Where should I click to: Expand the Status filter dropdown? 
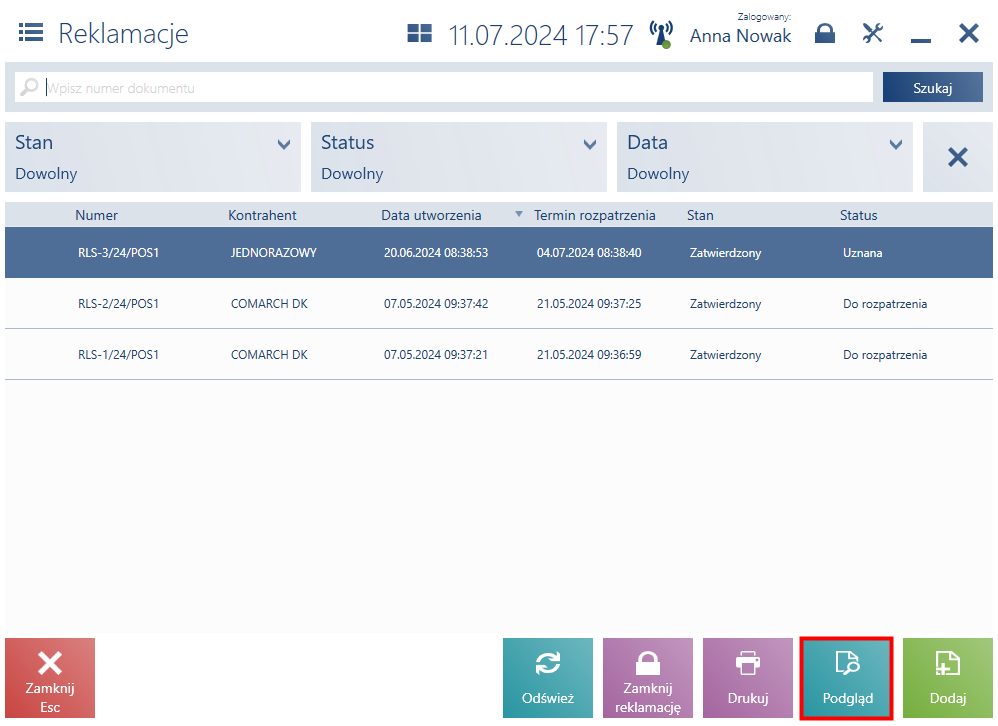(x=458, y=157)
